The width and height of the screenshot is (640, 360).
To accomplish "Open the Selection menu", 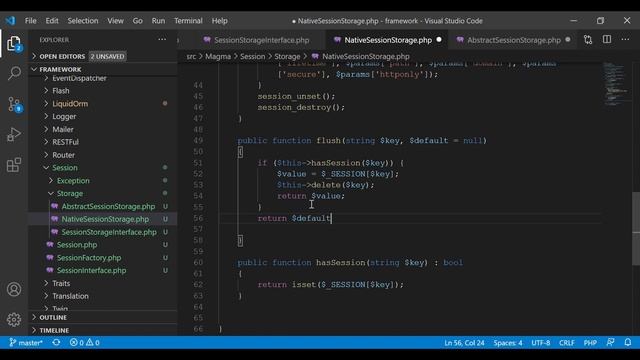I will pyautogui.click(x=83, y=21).
